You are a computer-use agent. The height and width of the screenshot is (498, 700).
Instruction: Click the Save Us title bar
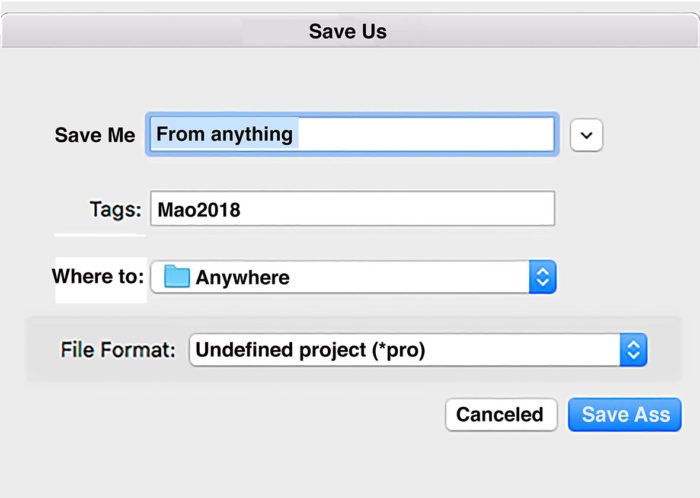tap(348, 32)
